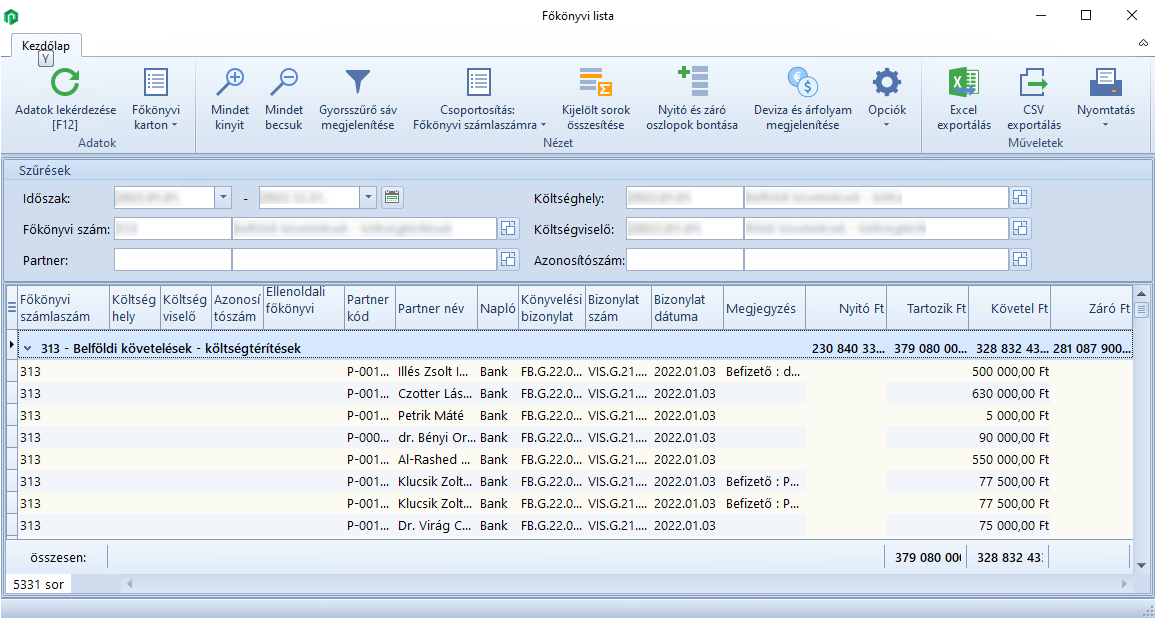The height and width of the screenshot is (619, 1156).
Task: Toggle Nyitó és záró oszlopok bontása
Action: coord(691,83)
